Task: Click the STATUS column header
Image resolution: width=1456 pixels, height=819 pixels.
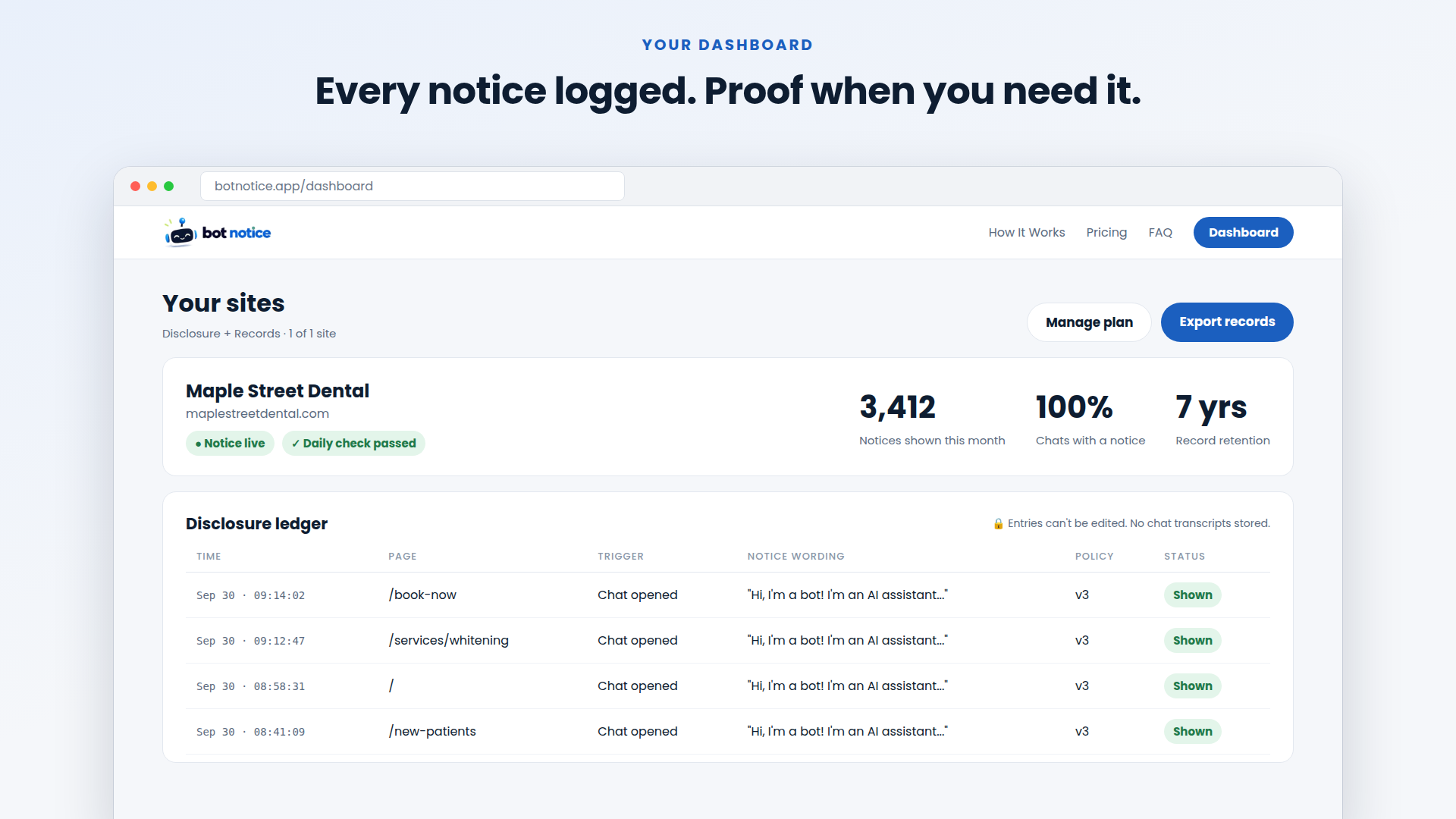Action: pos(1185,557)
